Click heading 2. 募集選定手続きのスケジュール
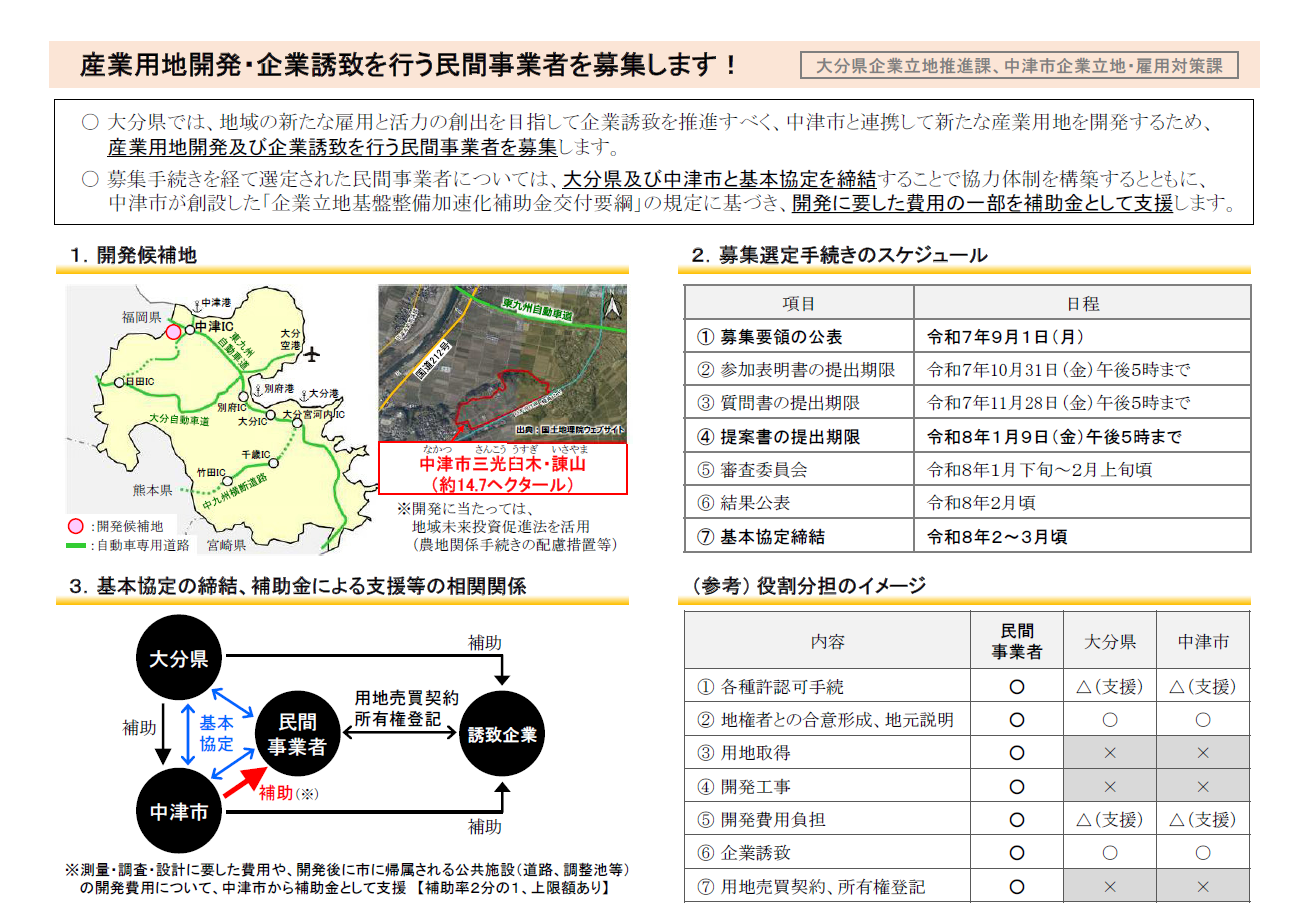The width and height of the screenshot is (1306, 919). coord(838,256)
